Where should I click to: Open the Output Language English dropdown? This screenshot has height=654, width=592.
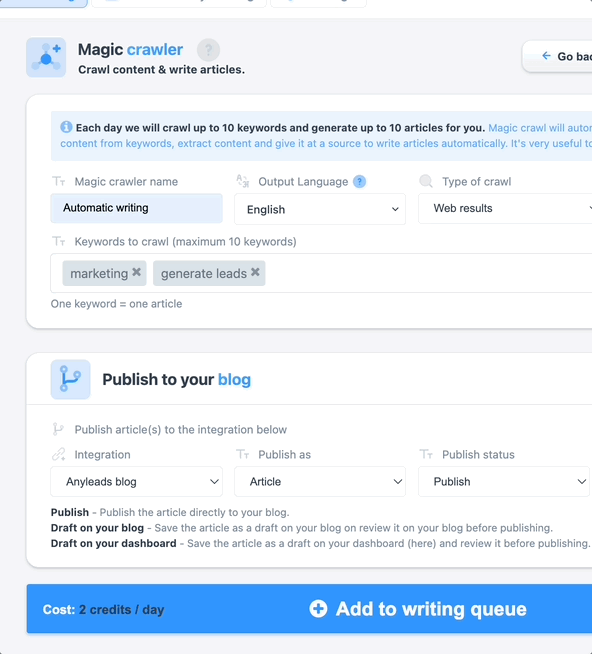[x=320, y=209]
